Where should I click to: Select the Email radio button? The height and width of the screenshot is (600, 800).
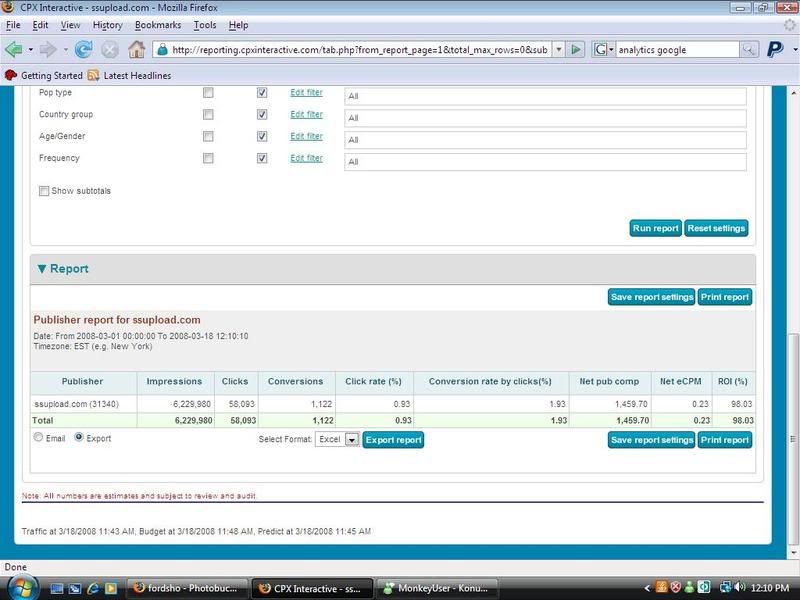pyautogui.click(x=39, y=438)
